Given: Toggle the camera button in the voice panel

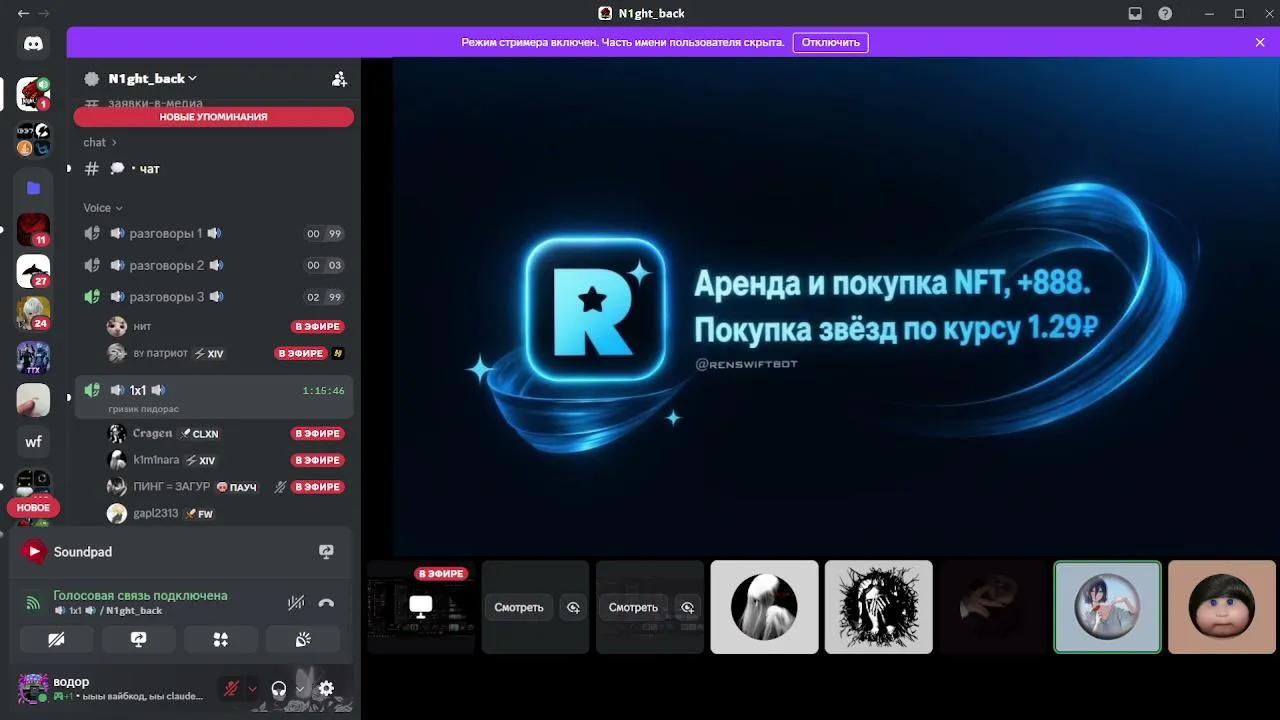Looking at the screenshot, I should [56, 640].
